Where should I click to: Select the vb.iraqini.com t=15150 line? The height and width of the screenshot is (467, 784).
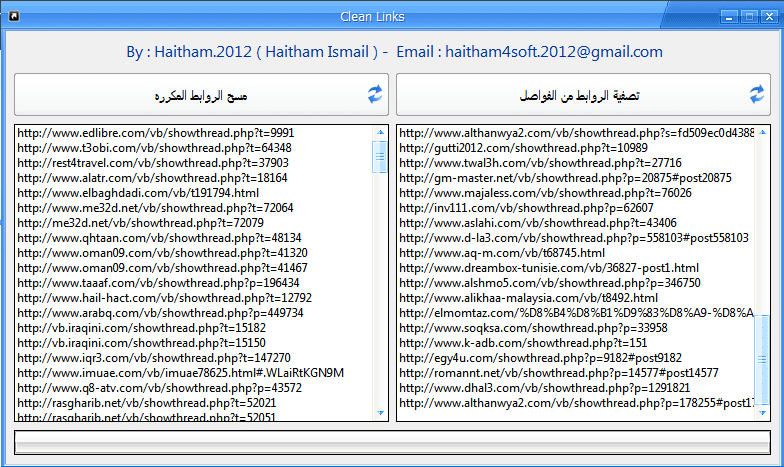pyautogui.click(x=141, y=343)
